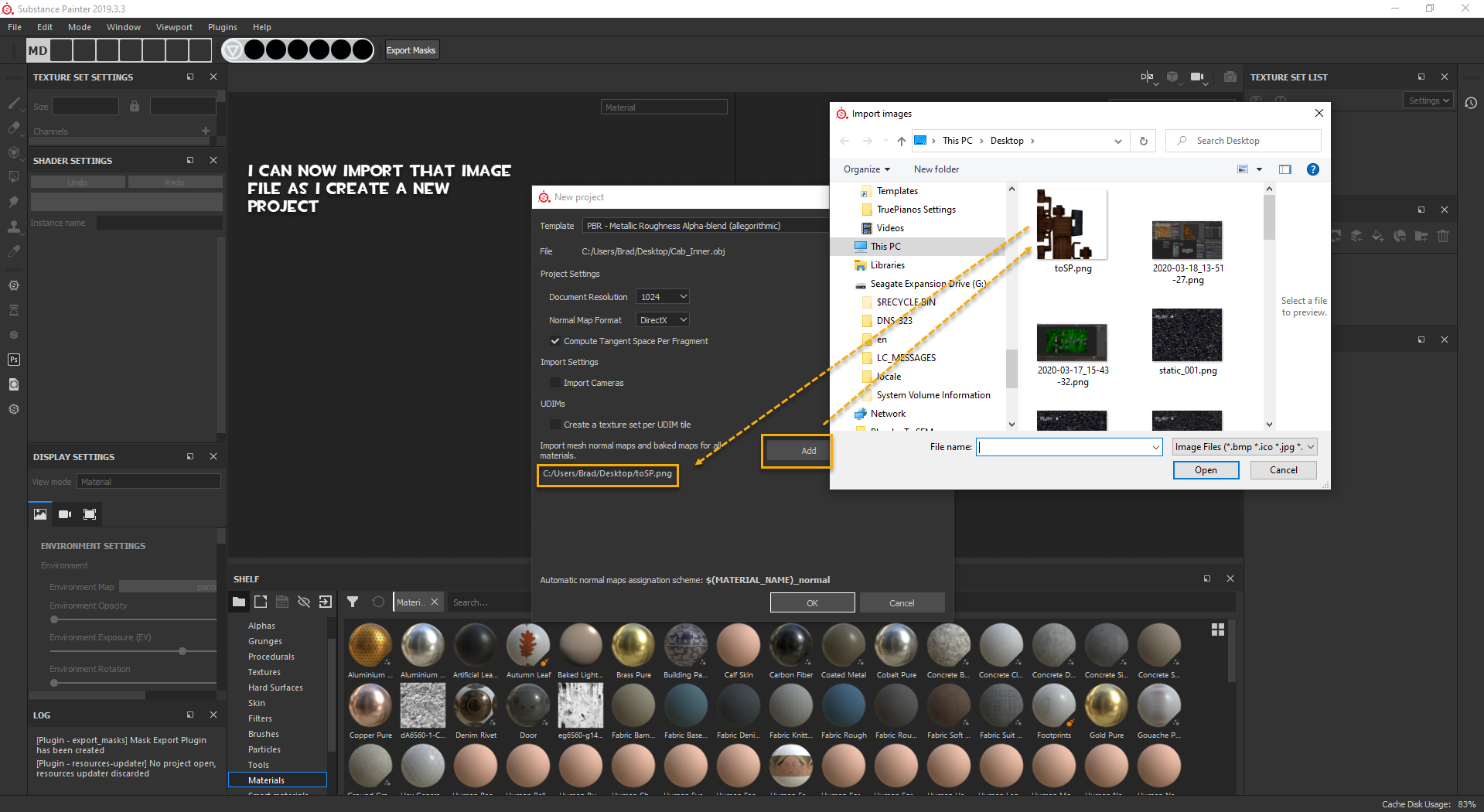Toggle the size lock in Texture Set Settings

coord(135,106)
